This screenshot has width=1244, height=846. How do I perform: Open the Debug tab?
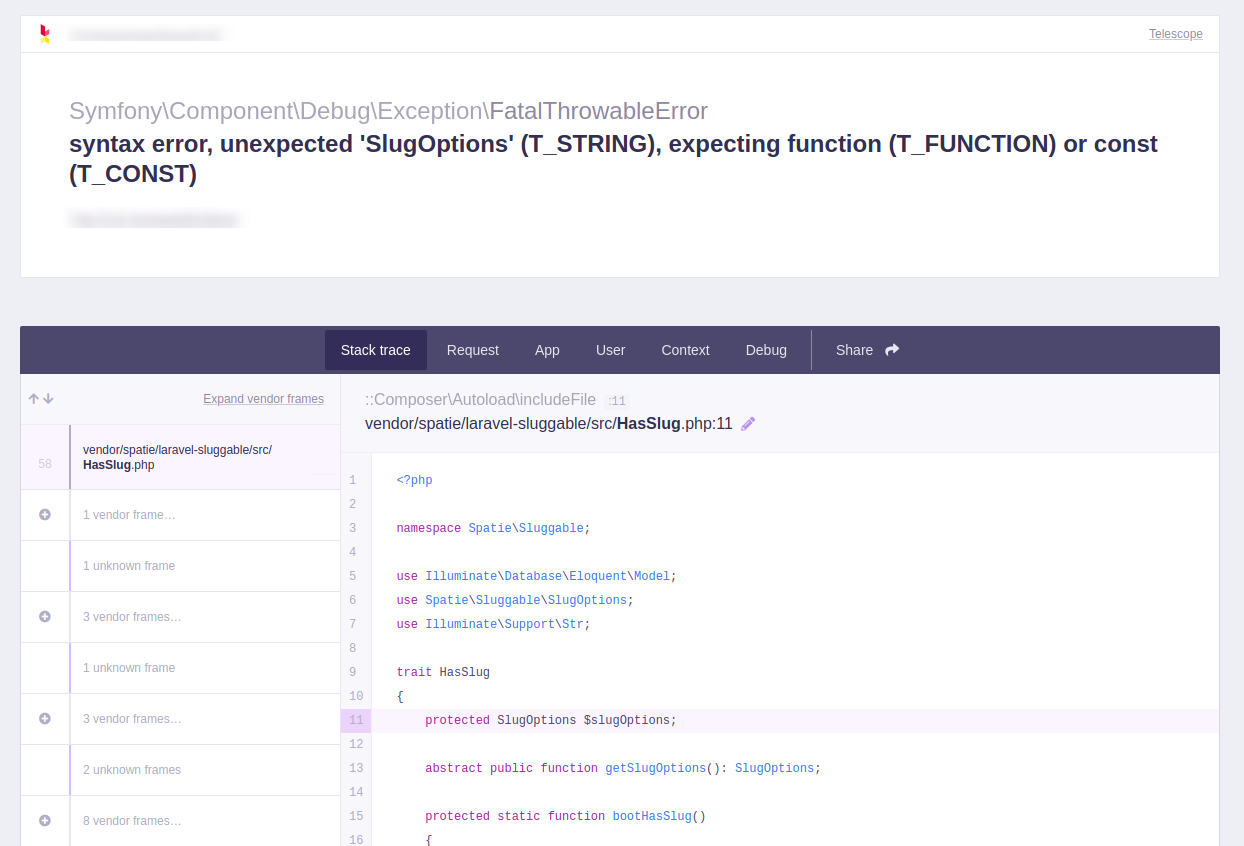click(766, 349)
